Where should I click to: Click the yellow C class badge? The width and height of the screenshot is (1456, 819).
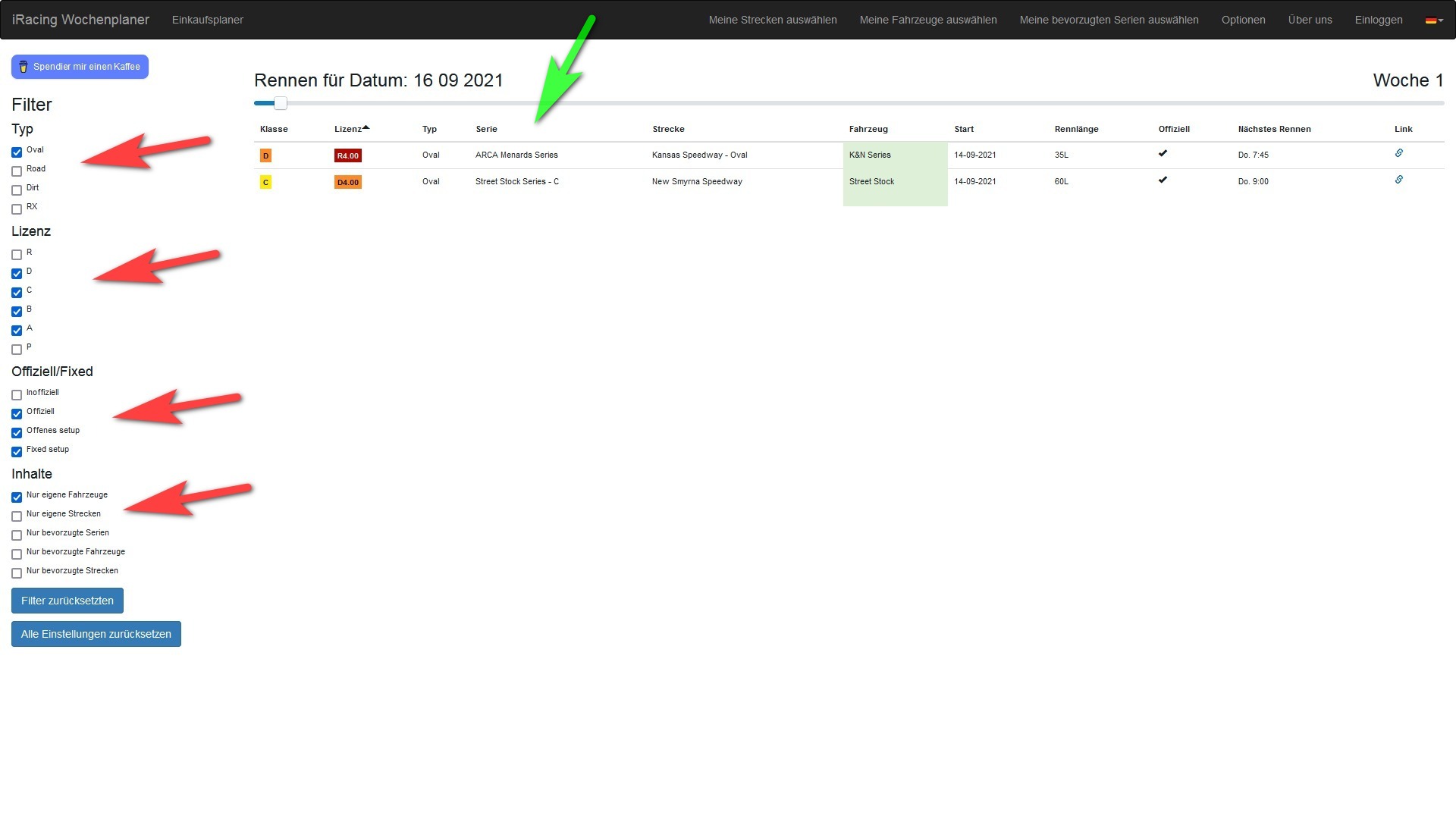(265, 182)
